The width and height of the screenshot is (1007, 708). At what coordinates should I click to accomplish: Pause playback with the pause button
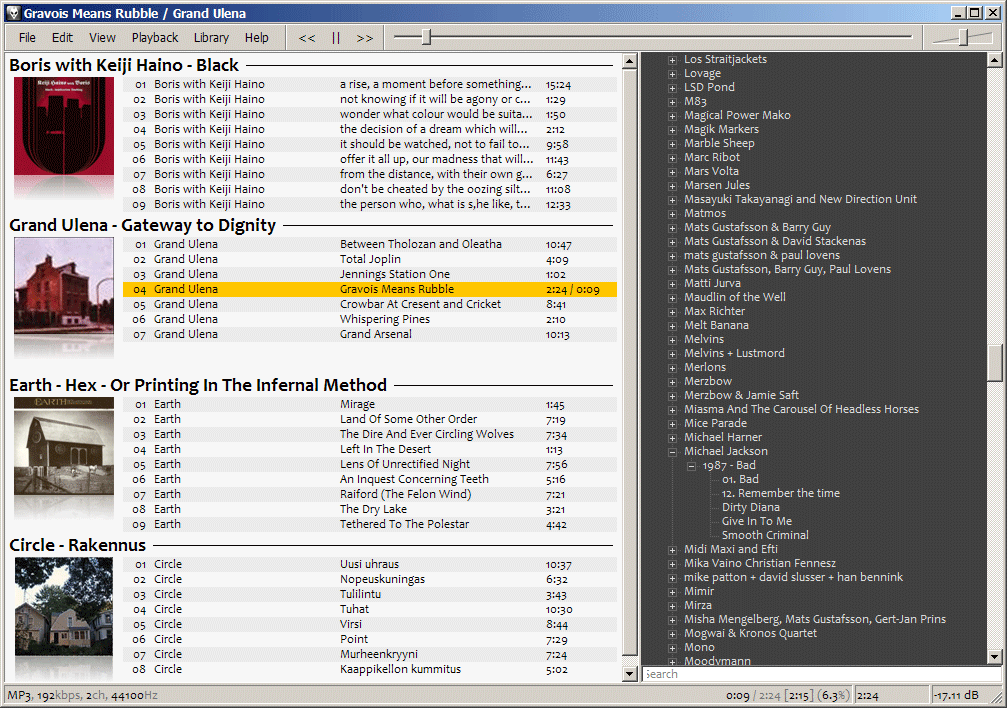336,38
